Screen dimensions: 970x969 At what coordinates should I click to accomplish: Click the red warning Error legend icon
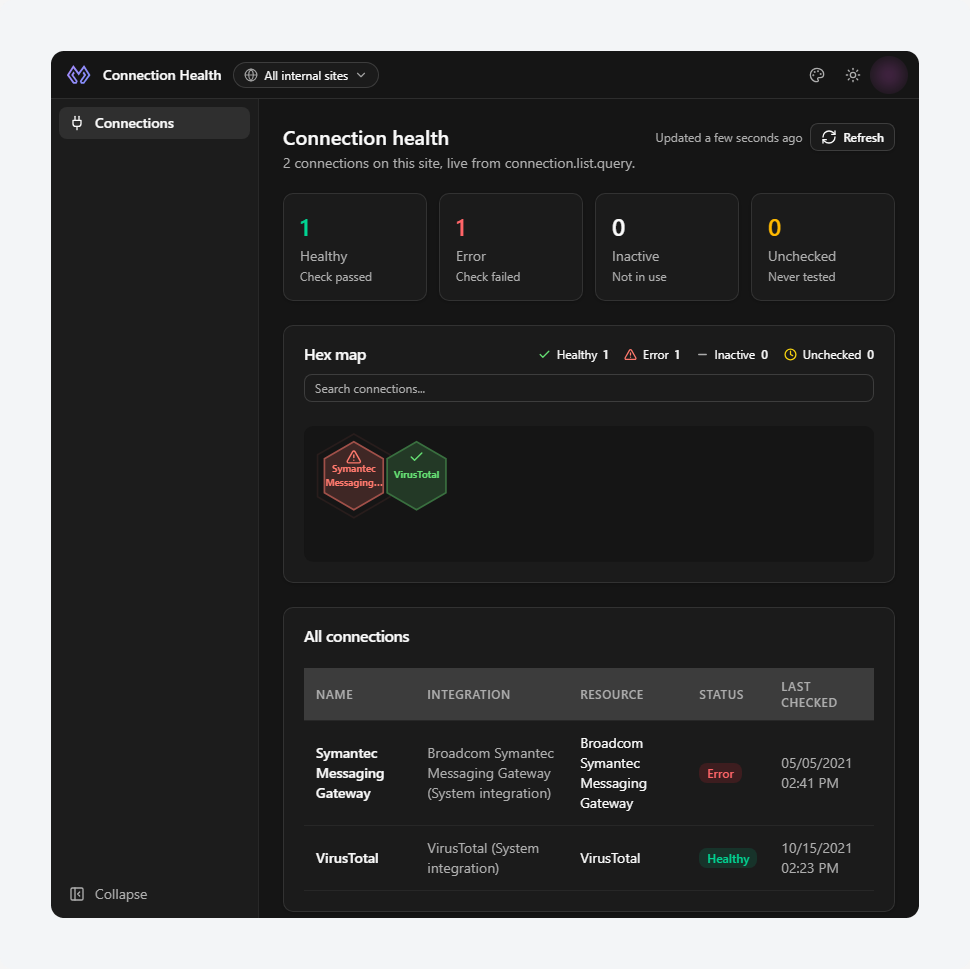(x=630, y=355)
